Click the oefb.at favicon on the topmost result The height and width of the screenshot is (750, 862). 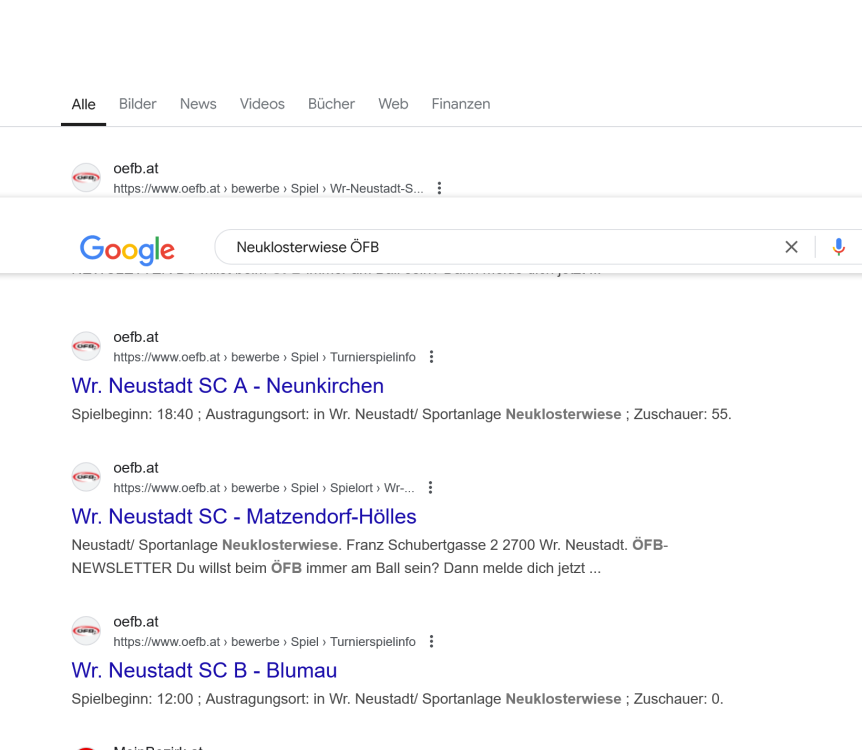pyautogui.click(x=86, y=176)
